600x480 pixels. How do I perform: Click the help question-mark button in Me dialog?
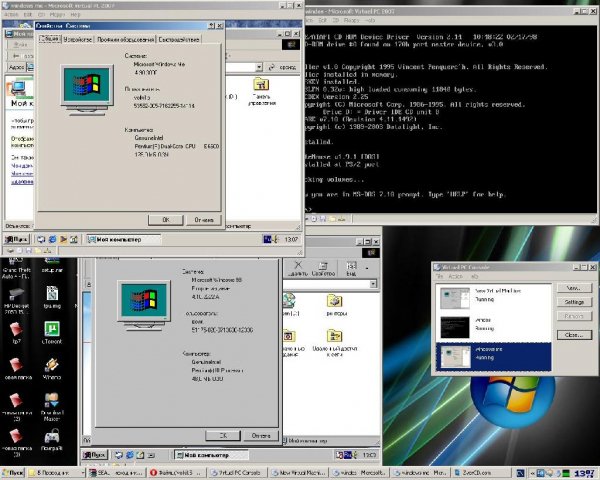(x=212, y=26)
